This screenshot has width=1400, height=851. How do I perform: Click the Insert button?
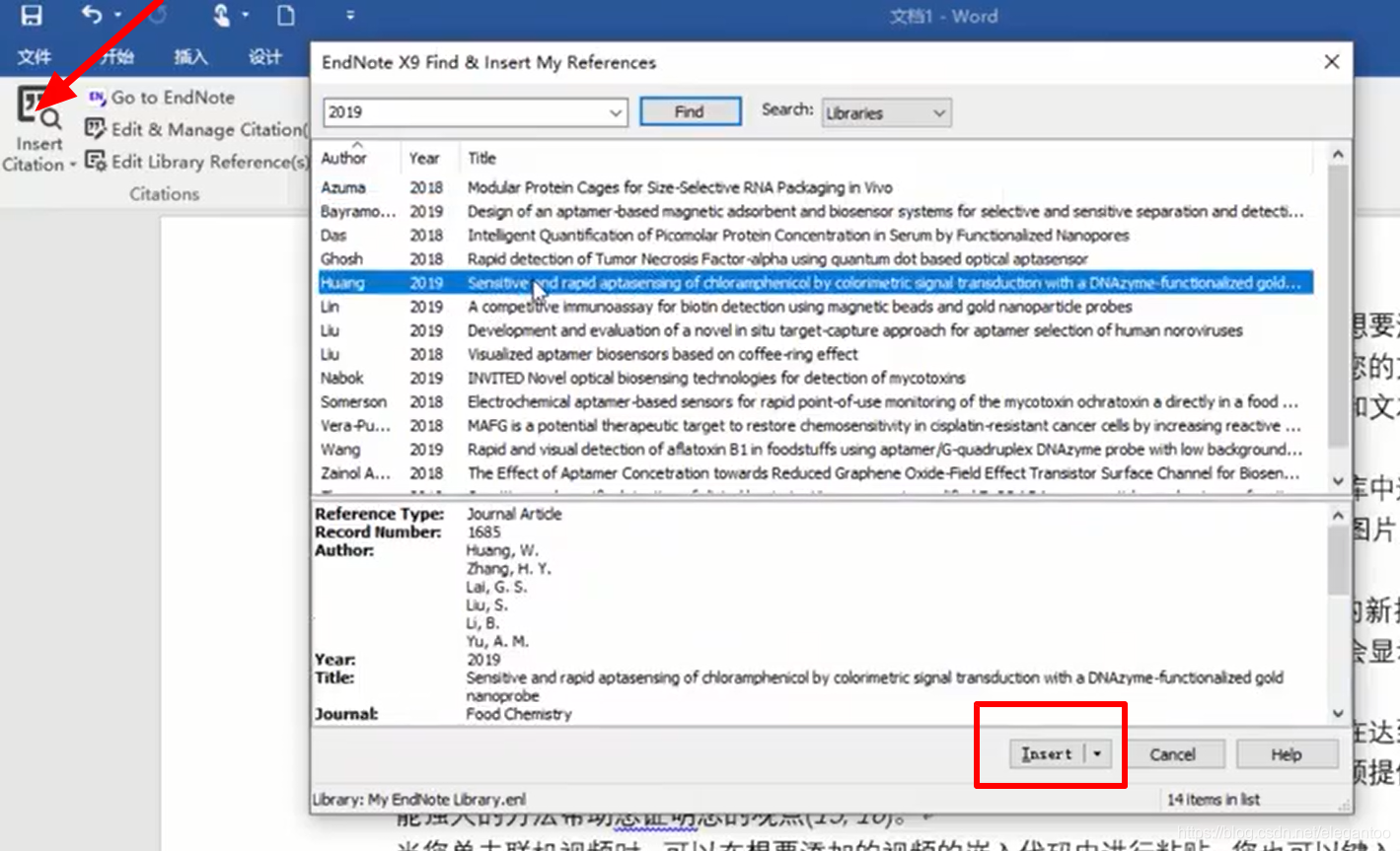coord(1047,754)
